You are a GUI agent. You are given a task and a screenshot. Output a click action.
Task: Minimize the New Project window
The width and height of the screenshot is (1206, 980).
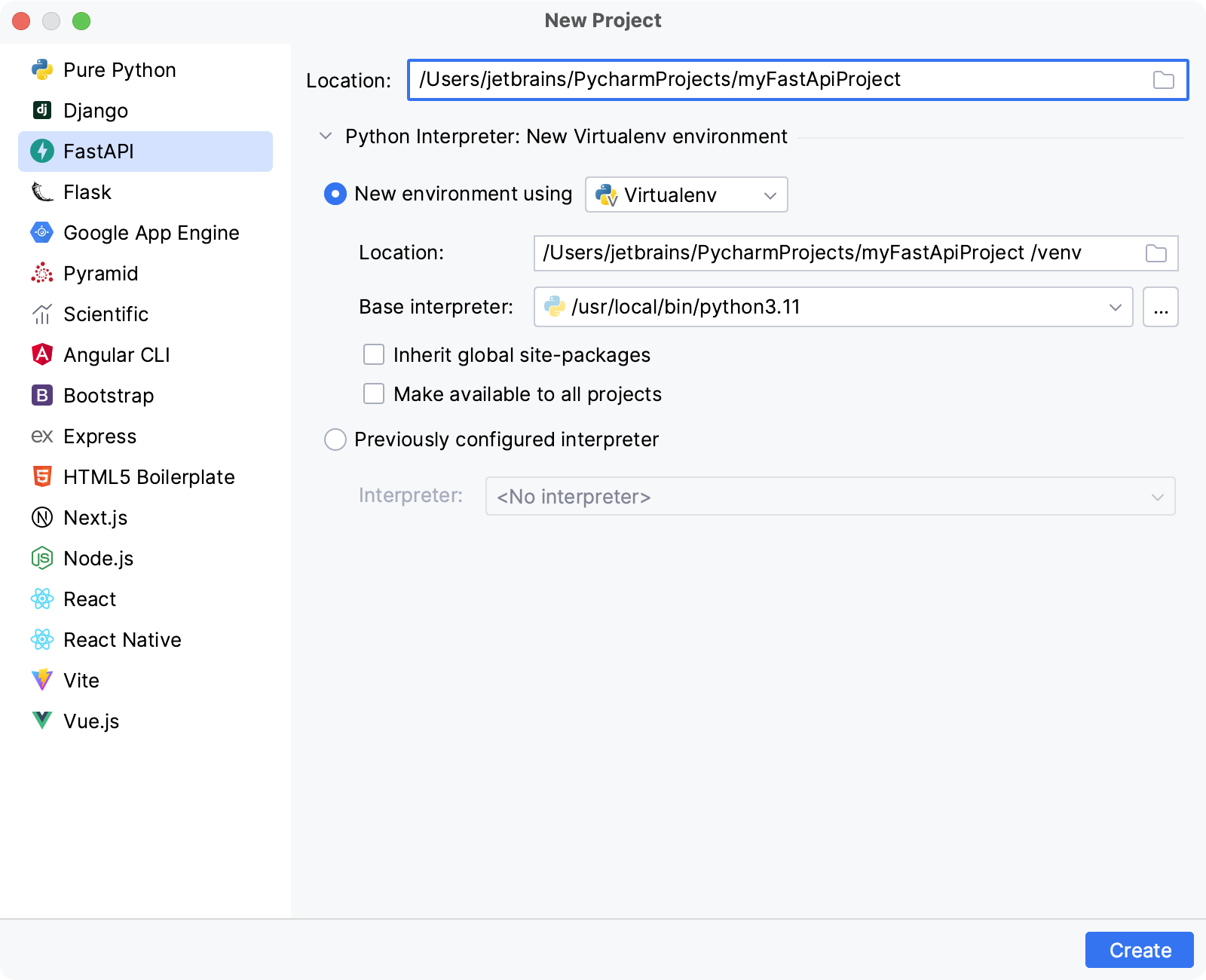[51, 21]
